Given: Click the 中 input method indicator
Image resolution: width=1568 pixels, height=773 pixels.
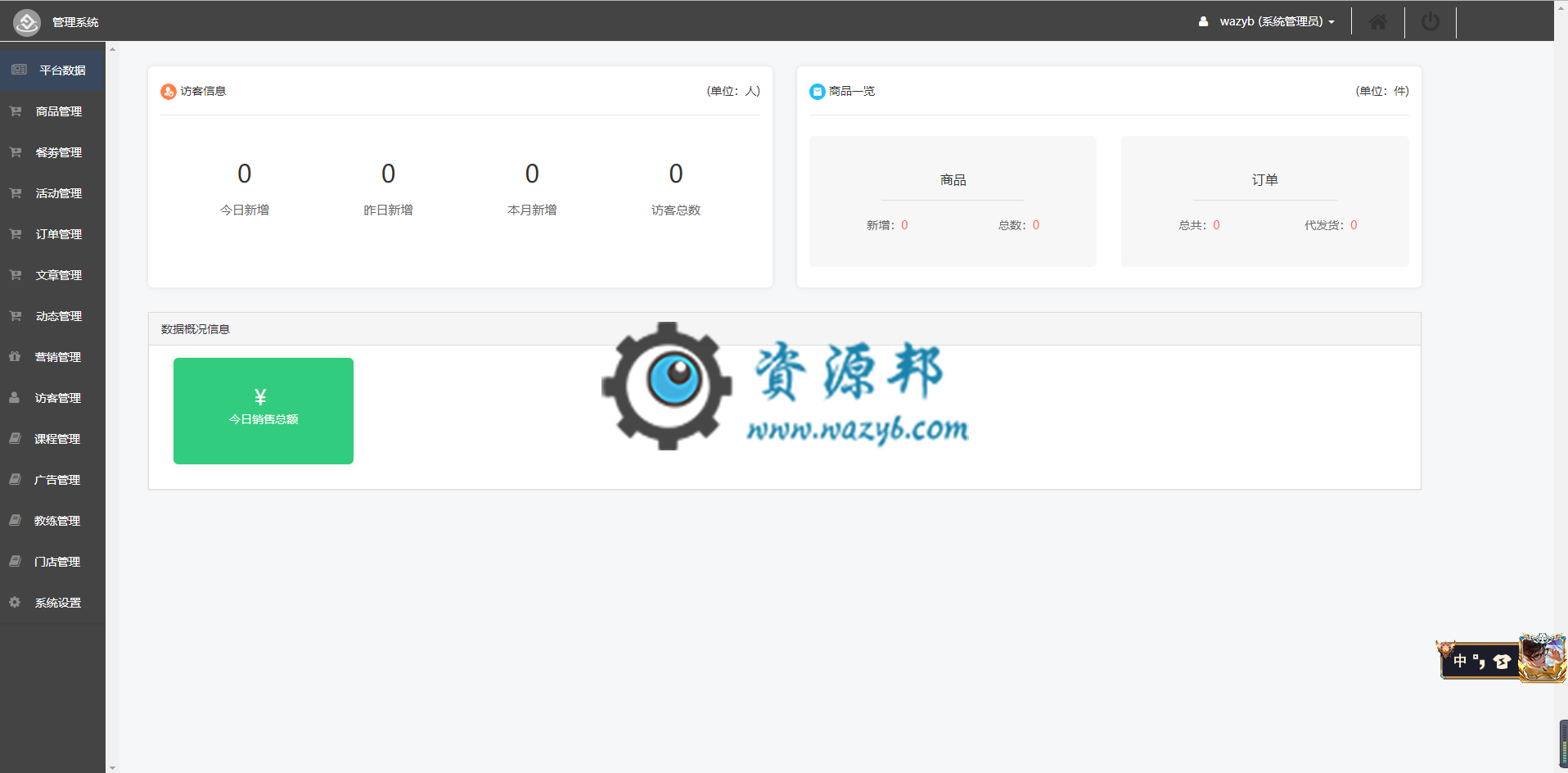Looking at the screenshot, I should [x=1459, y=662].
